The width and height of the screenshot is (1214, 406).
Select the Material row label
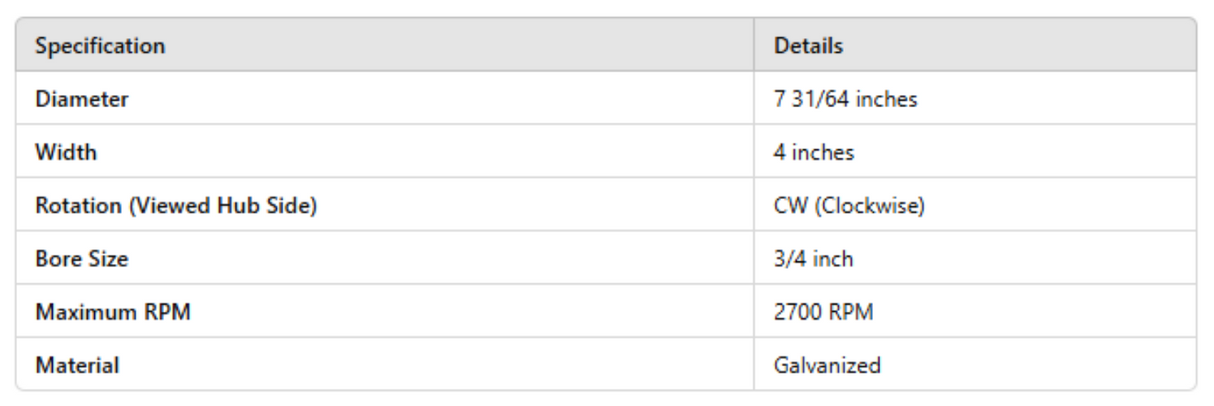(77, 365)
